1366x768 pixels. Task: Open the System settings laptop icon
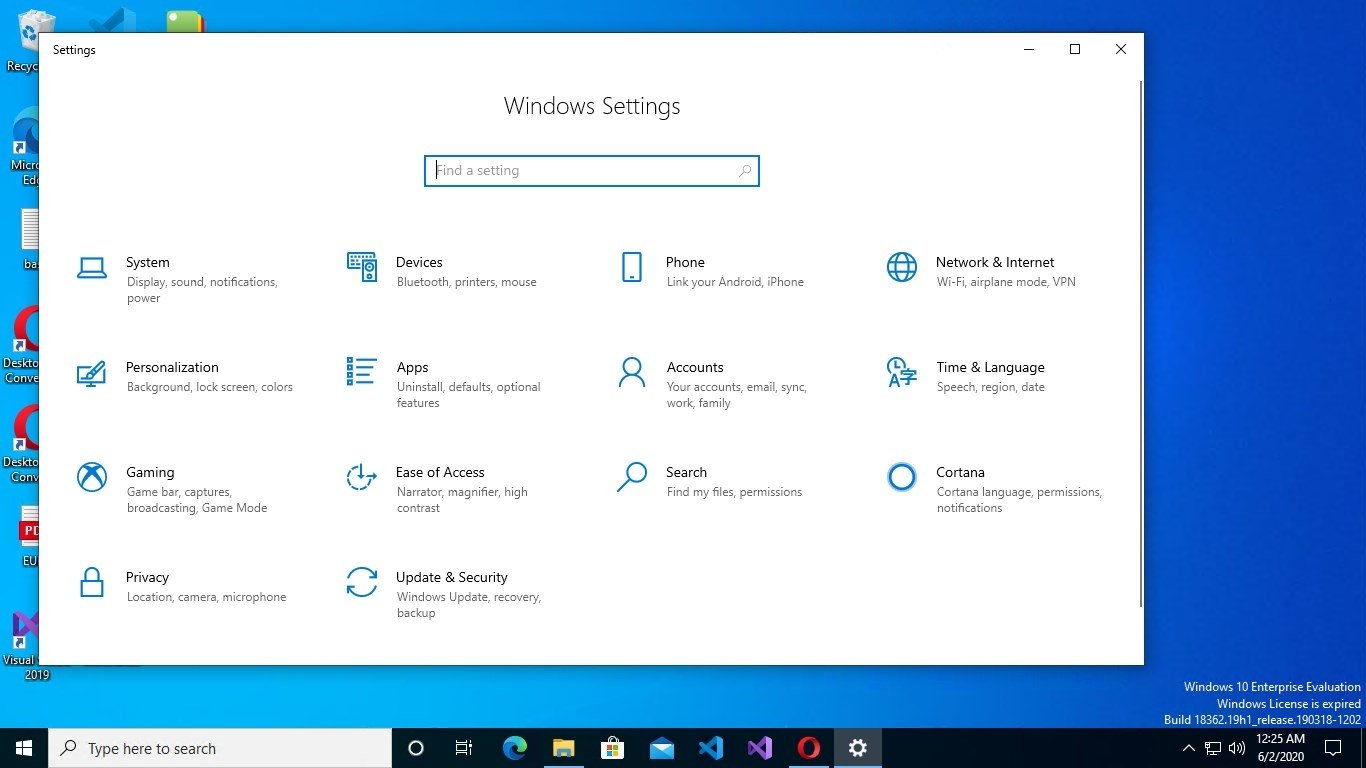(x=92, y=267)
